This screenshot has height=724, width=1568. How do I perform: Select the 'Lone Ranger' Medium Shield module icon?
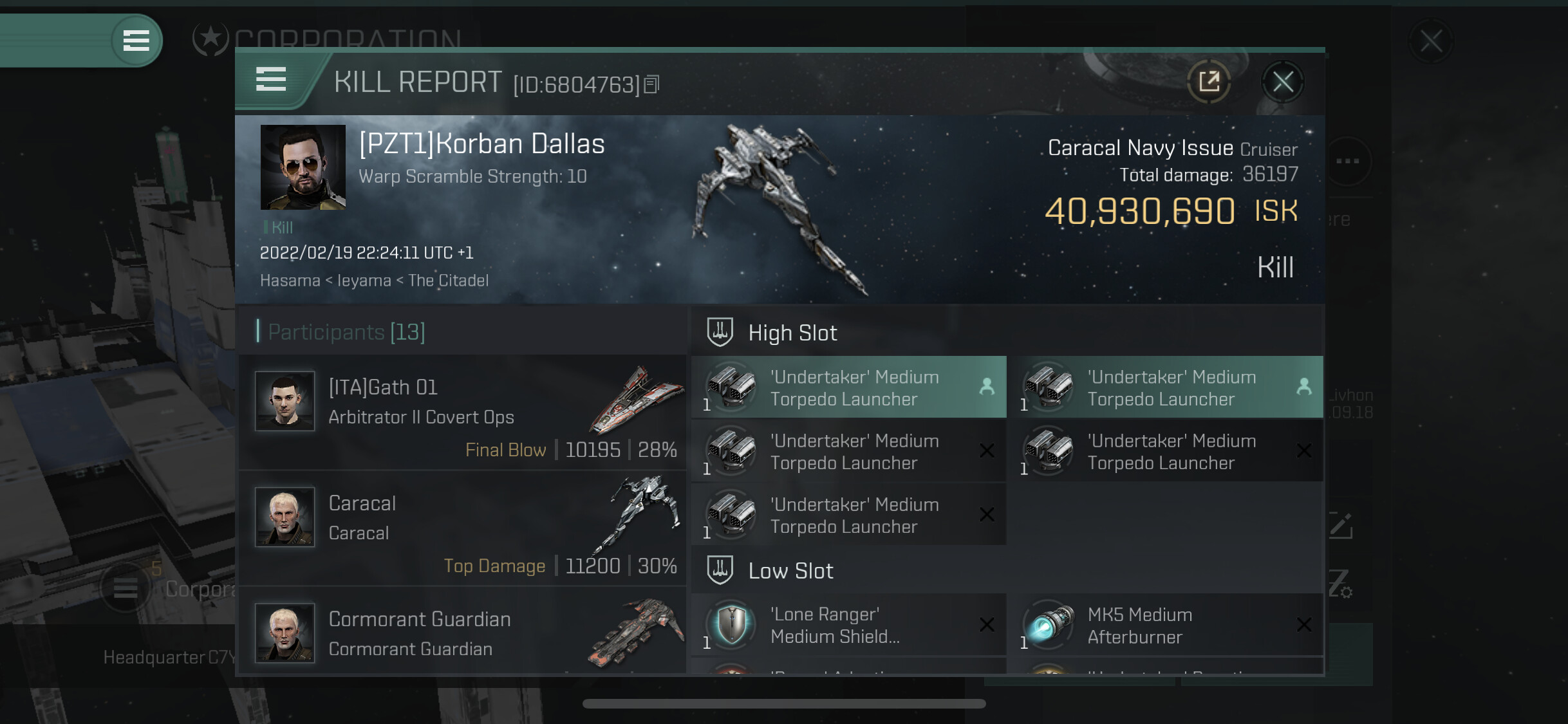pyautogui.click(x=731, y=624)
